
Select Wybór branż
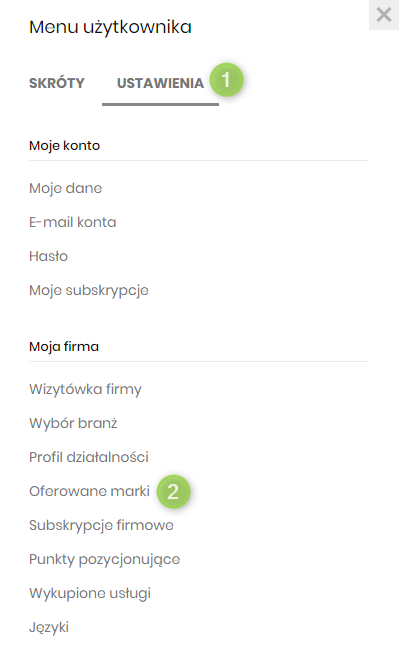[x=73, y=423]
